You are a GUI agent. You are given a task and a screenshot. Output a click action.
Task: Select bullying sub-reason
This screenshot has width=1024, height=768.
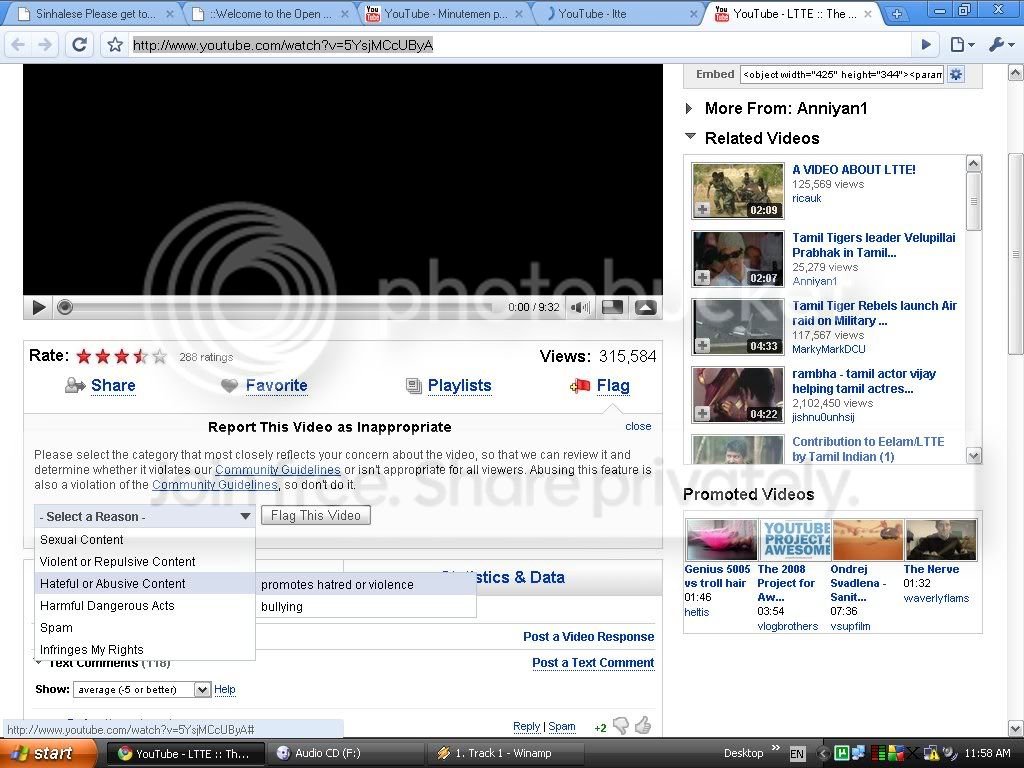(366, 606)
